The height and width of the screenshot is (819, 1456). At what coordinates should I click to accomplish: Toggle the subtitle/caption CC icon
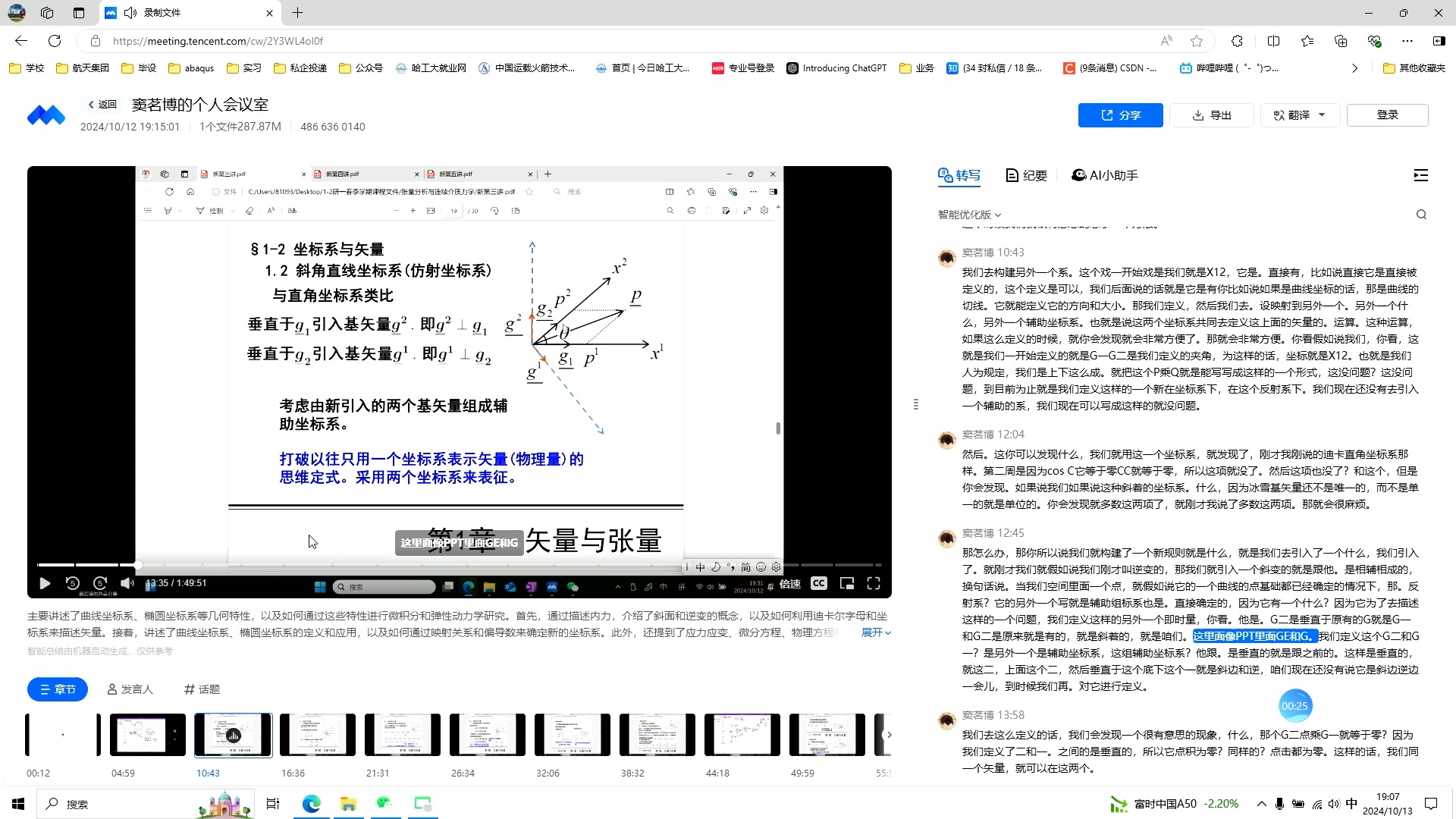819,583
